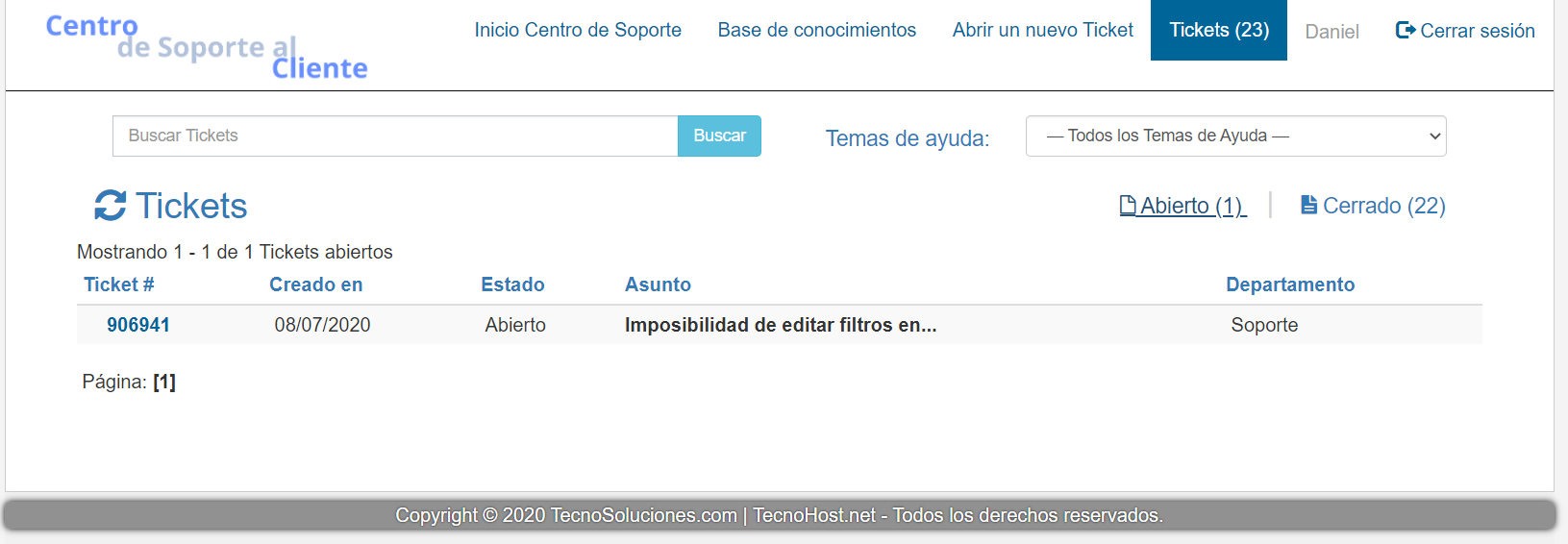Viewport: 1568px width, 544px height.
Task: Click the refresh icon beside Tickets heading
Action: point(111,206)
